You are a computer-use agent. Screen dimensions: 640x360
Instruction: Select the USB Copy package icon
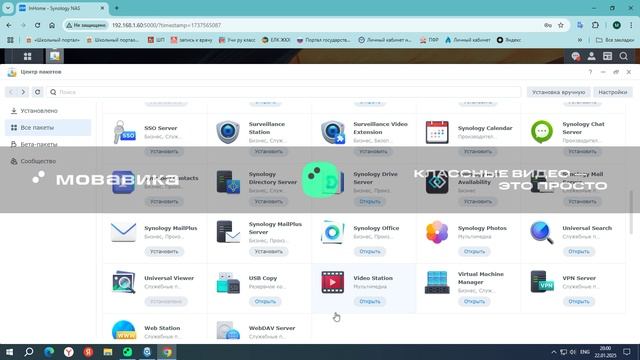pyautogui.click(x=228, y=282)
